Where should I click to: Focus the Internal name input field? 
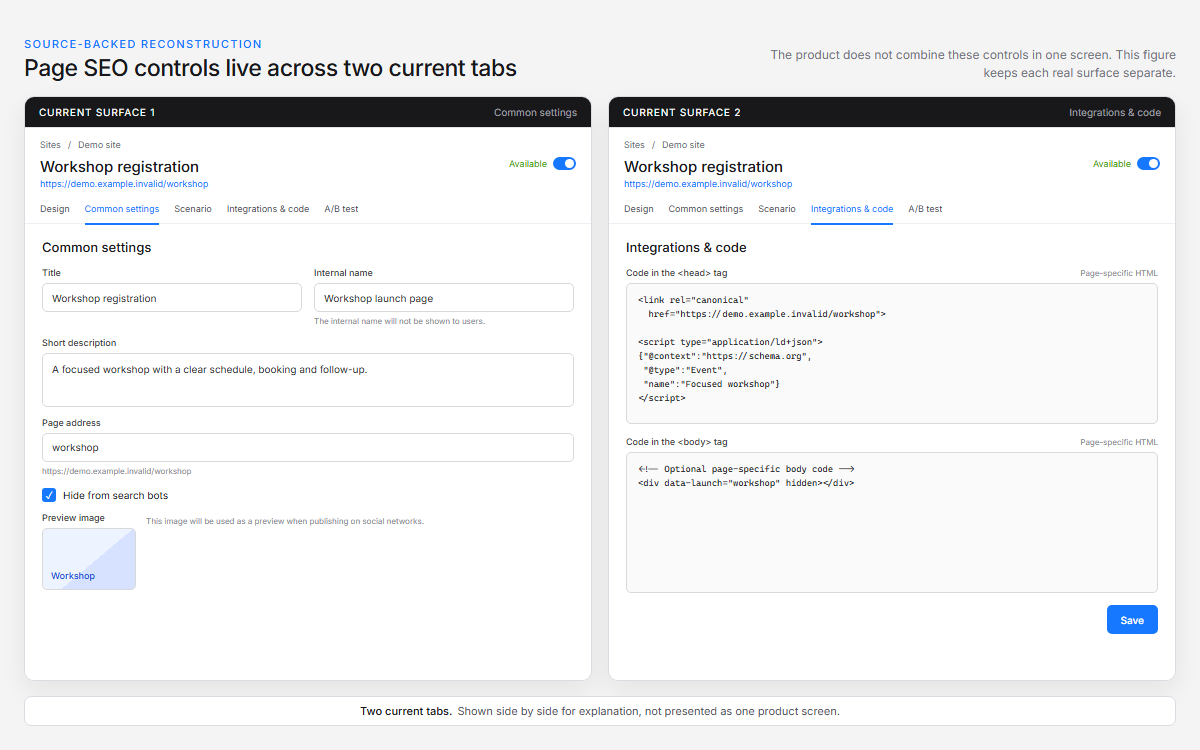click(x=444, y=298)
